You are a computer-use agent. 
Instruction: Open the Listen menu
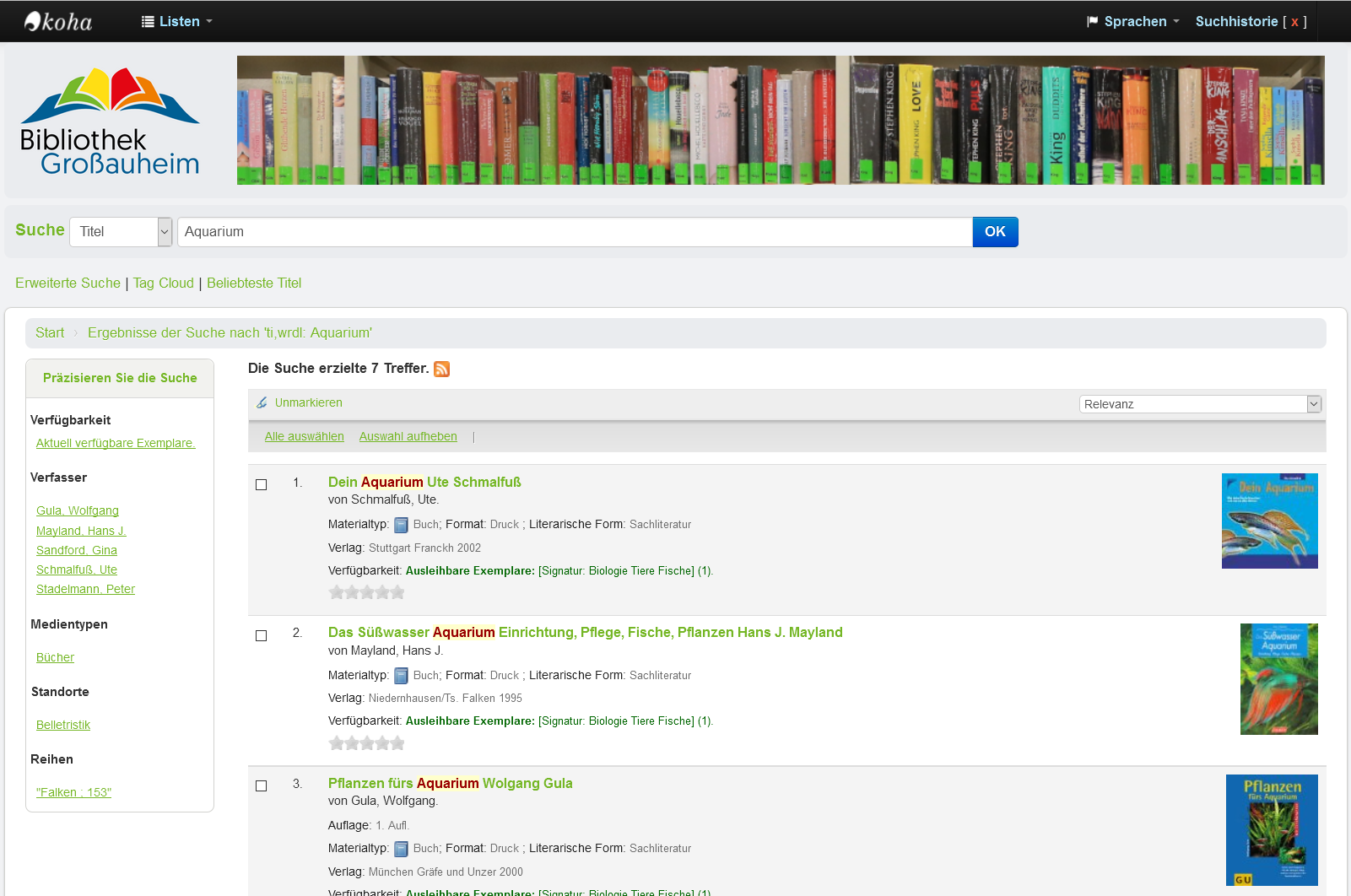pos(177,22)
